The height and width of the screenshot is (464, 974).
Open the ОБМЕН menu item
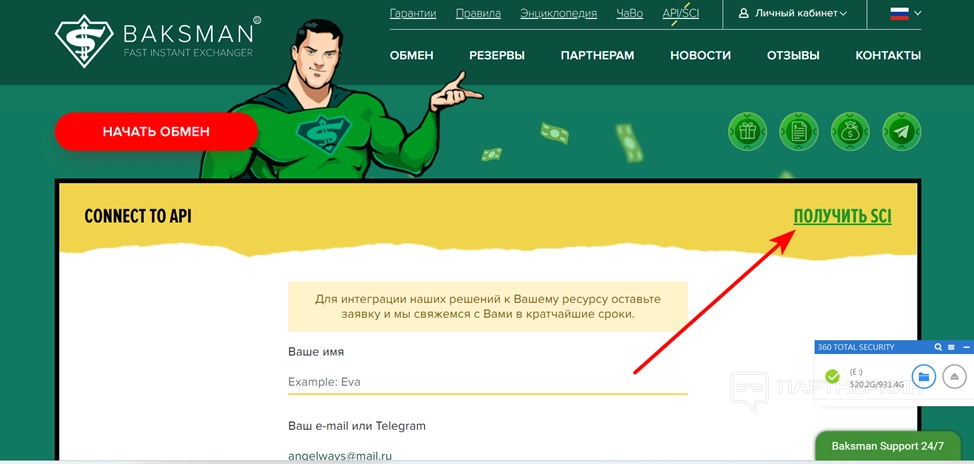(411, 55)
